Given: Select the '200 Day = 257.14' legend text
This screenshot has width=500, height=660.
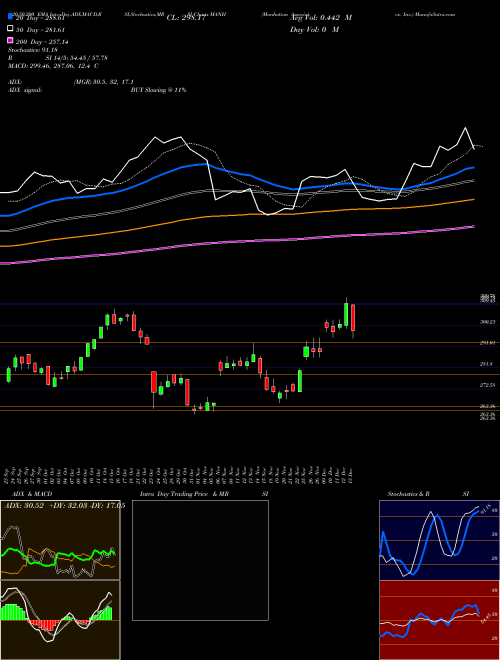Looking at the screenshot, I should 42,42.
